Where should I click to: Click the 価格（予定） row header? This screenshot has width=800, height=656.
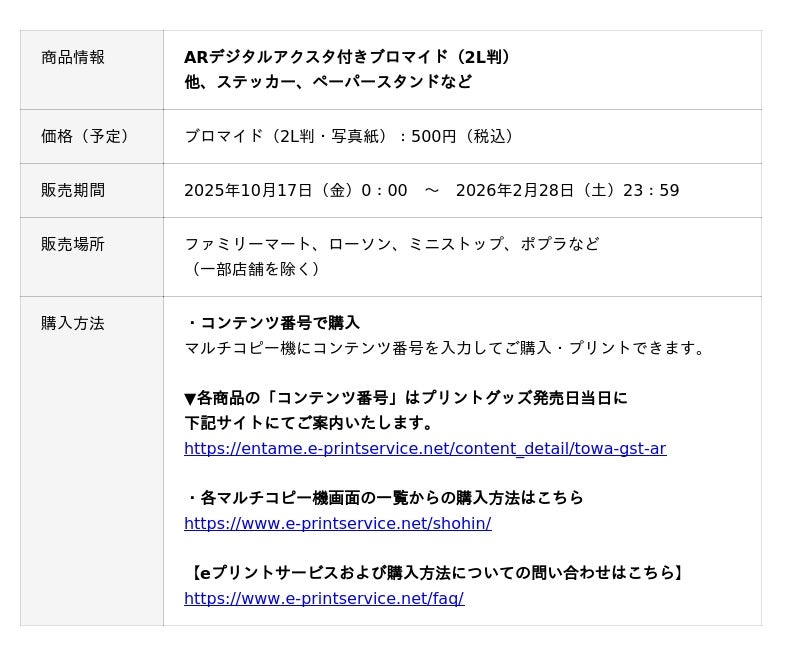pyautogui.click(x=85, y=136)
